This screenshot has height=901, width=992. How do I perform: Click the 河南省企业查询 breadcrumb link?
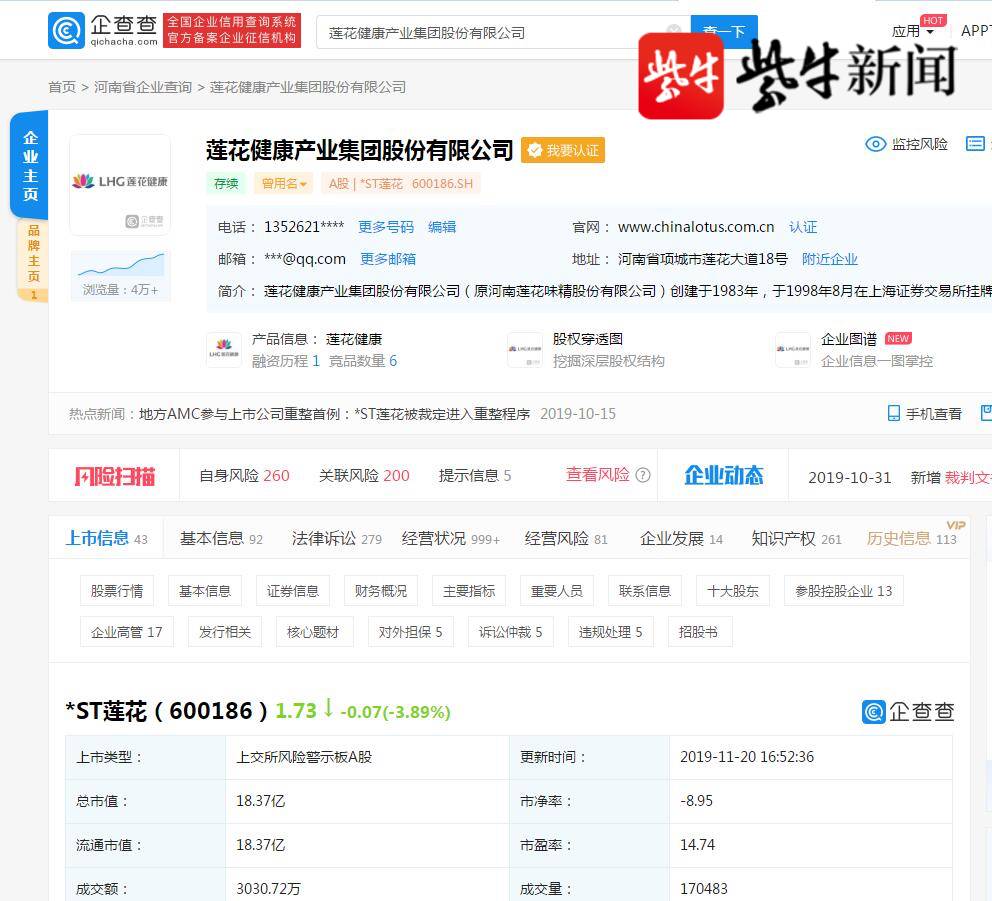(143, 87)
